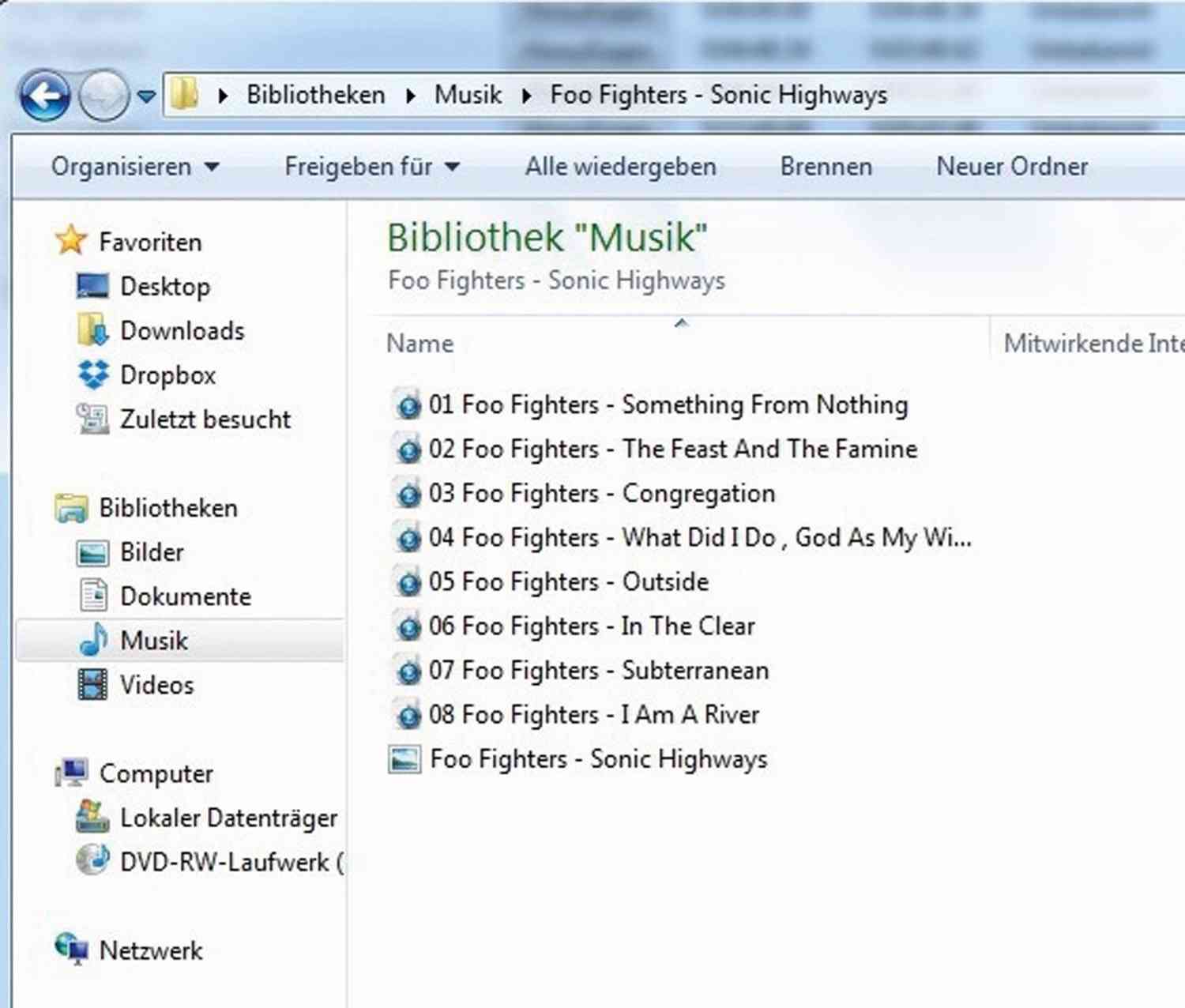This screenshot has width=1185, height=1008.
Task: Click Brennen in the toolbar
Action: click(826, 167)
